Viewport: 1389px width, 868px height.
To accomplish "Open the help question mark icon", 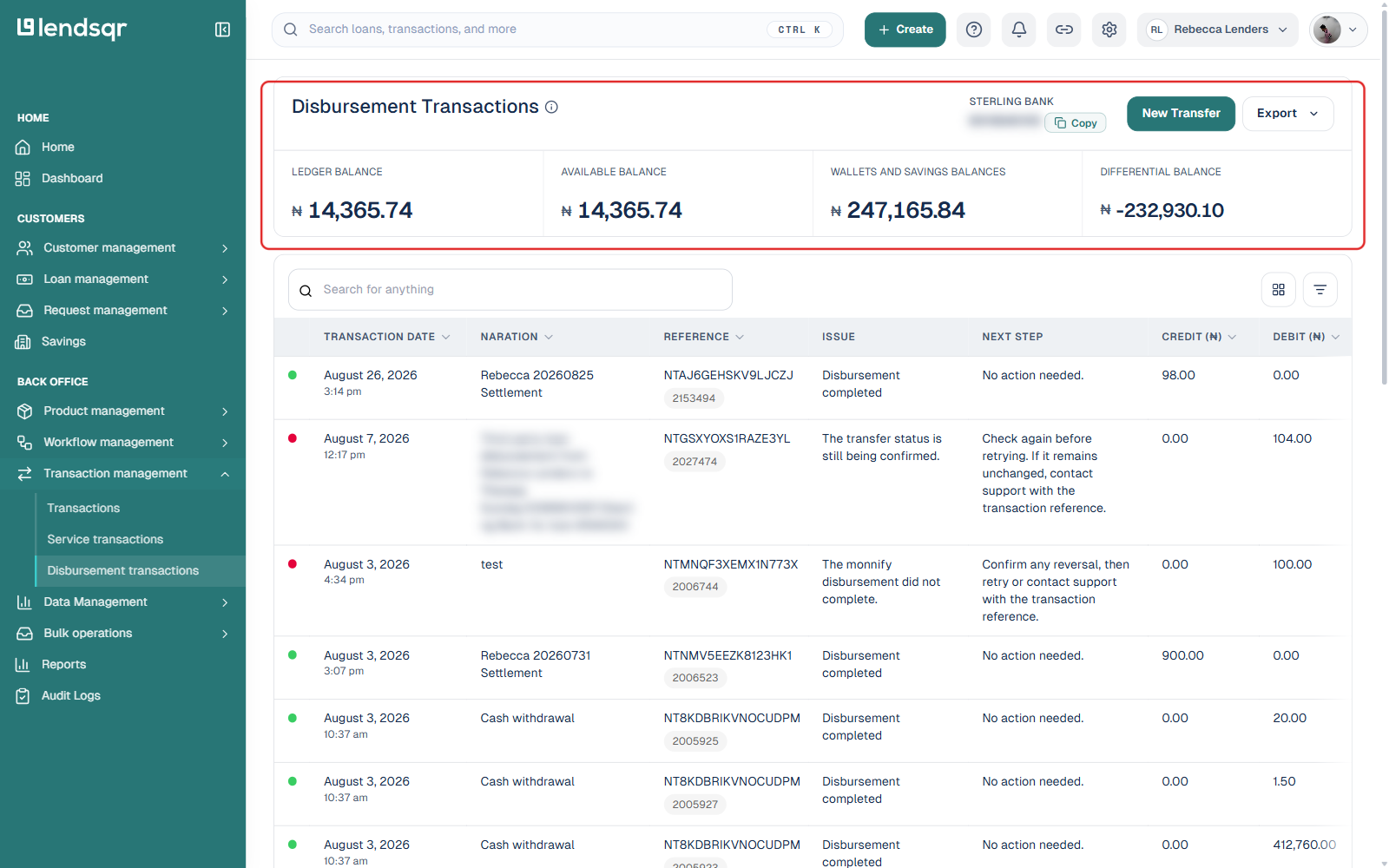I will (974, 30).
